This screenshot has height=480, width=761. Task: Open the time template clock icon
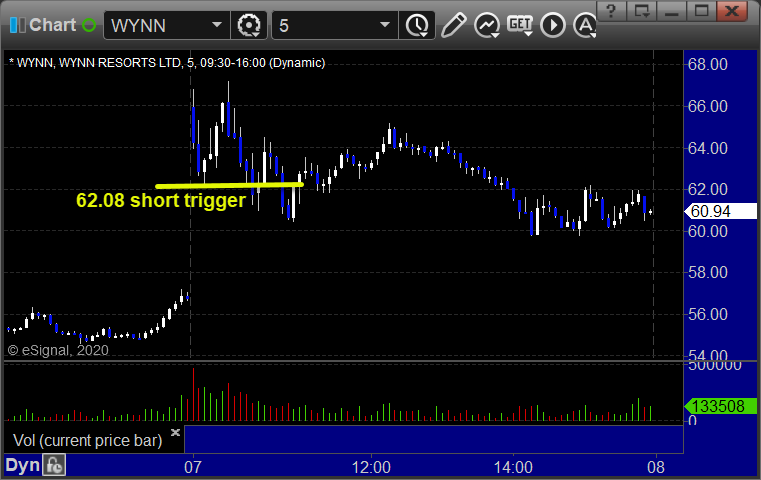coord(417,25)
